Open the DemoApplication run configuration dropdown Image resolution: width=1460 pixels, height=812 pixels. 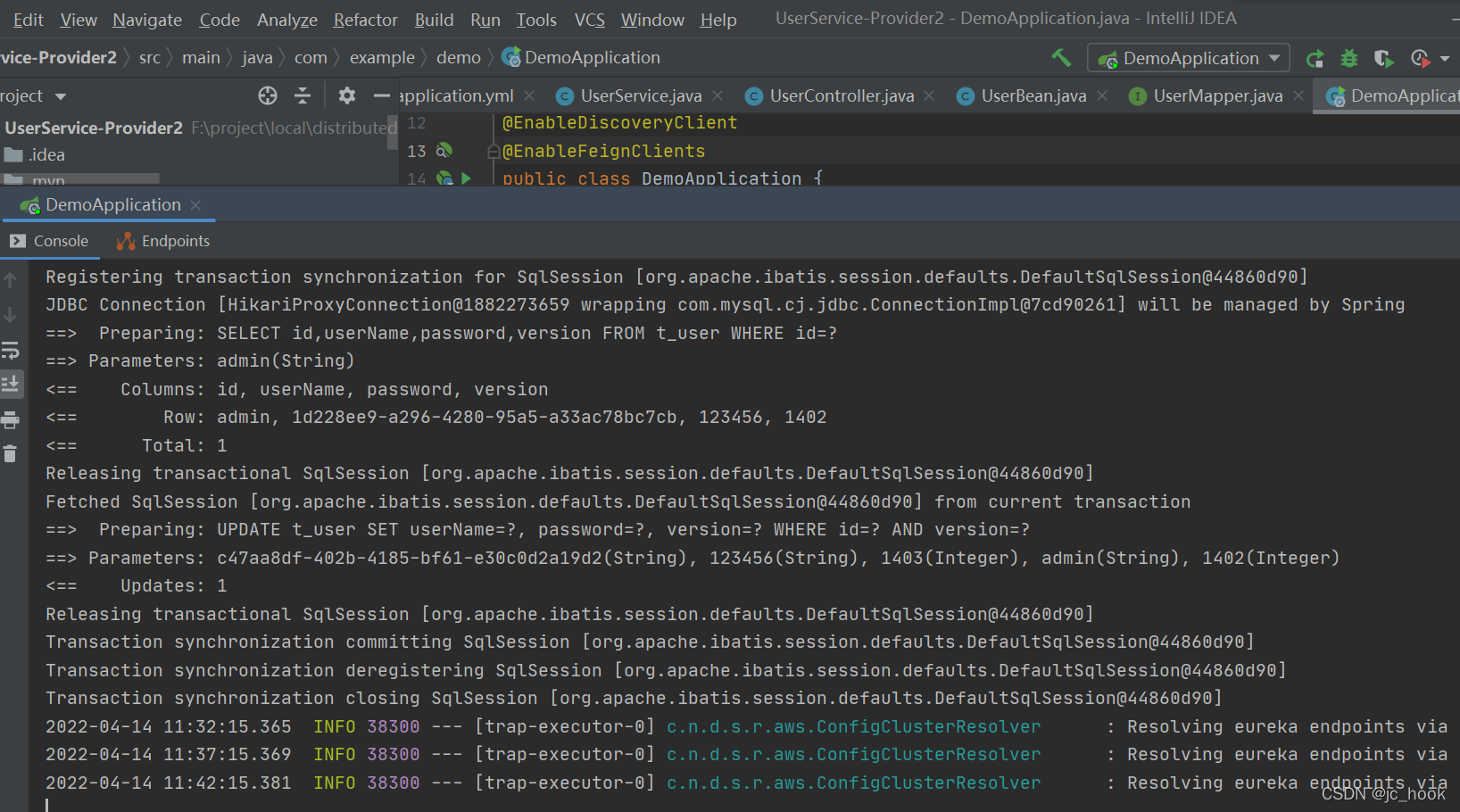[1189, 58]
